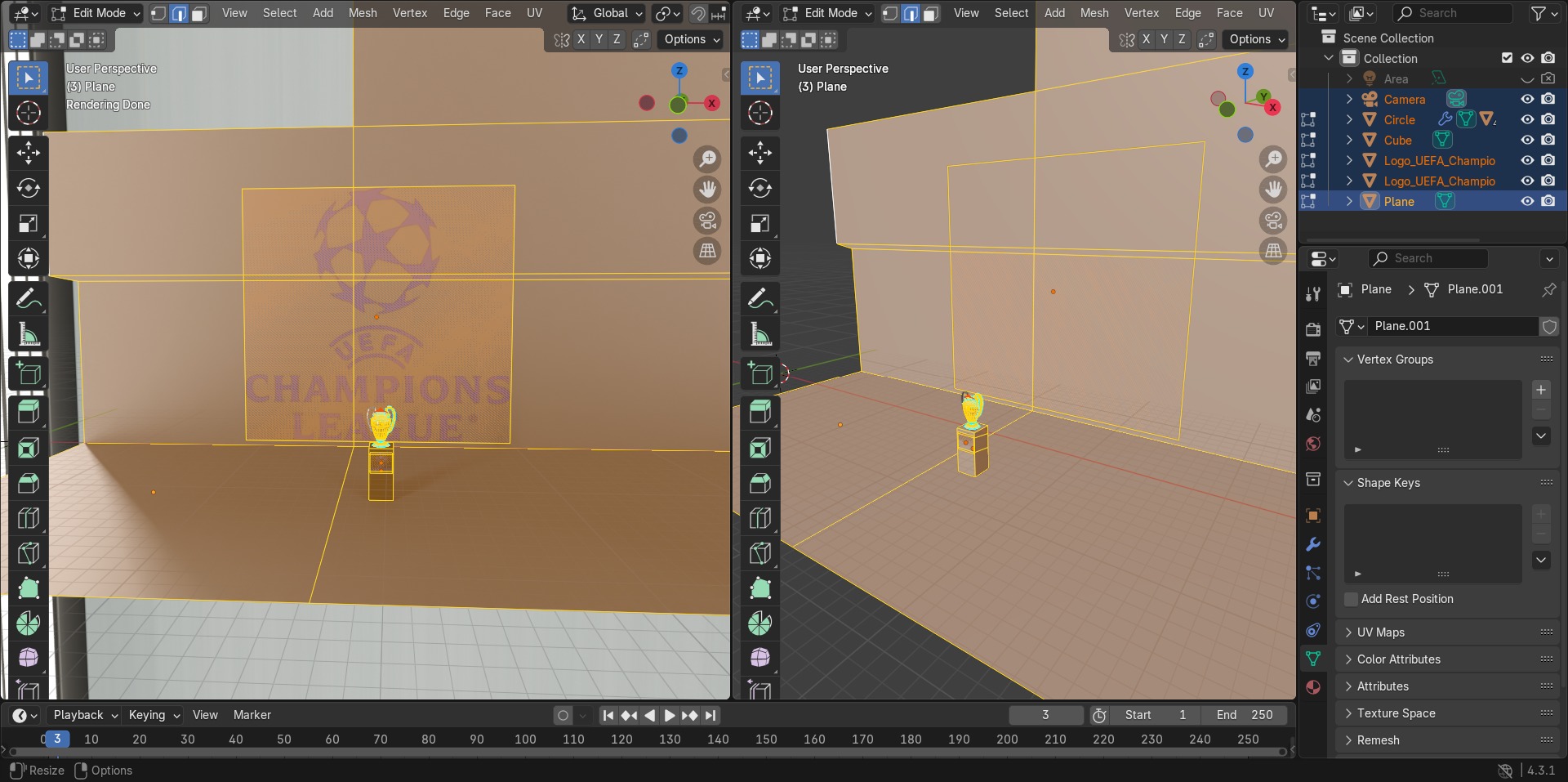Viewport: 1568px width, 782px height.
Task: Click the pan hand icon in left viewport
Action: (707, 190)
